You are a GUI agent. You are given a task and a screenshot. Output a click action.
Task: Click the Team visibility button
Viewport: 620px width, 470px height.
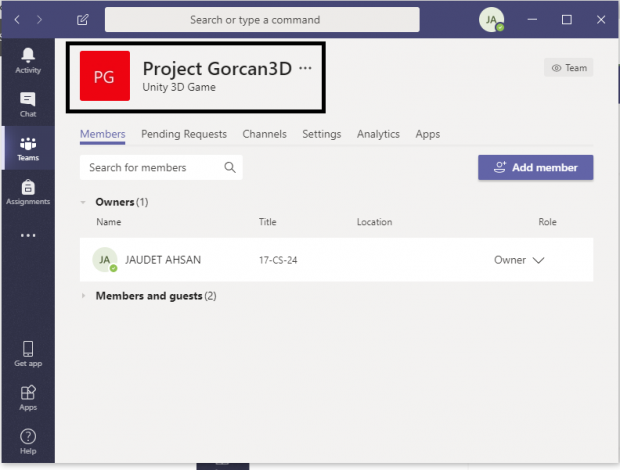(569, 68)
